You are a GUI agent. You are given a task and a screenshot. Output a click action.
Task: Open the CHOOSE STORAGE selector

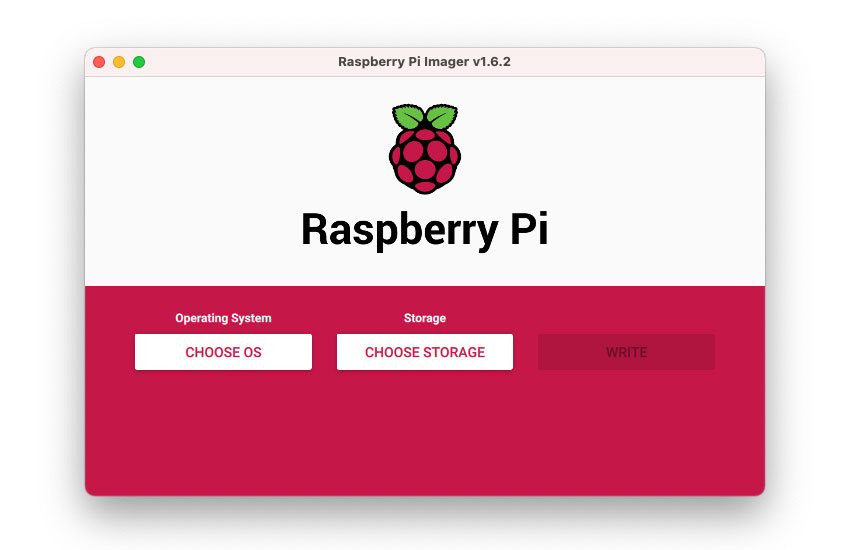(x=424, y=352)
